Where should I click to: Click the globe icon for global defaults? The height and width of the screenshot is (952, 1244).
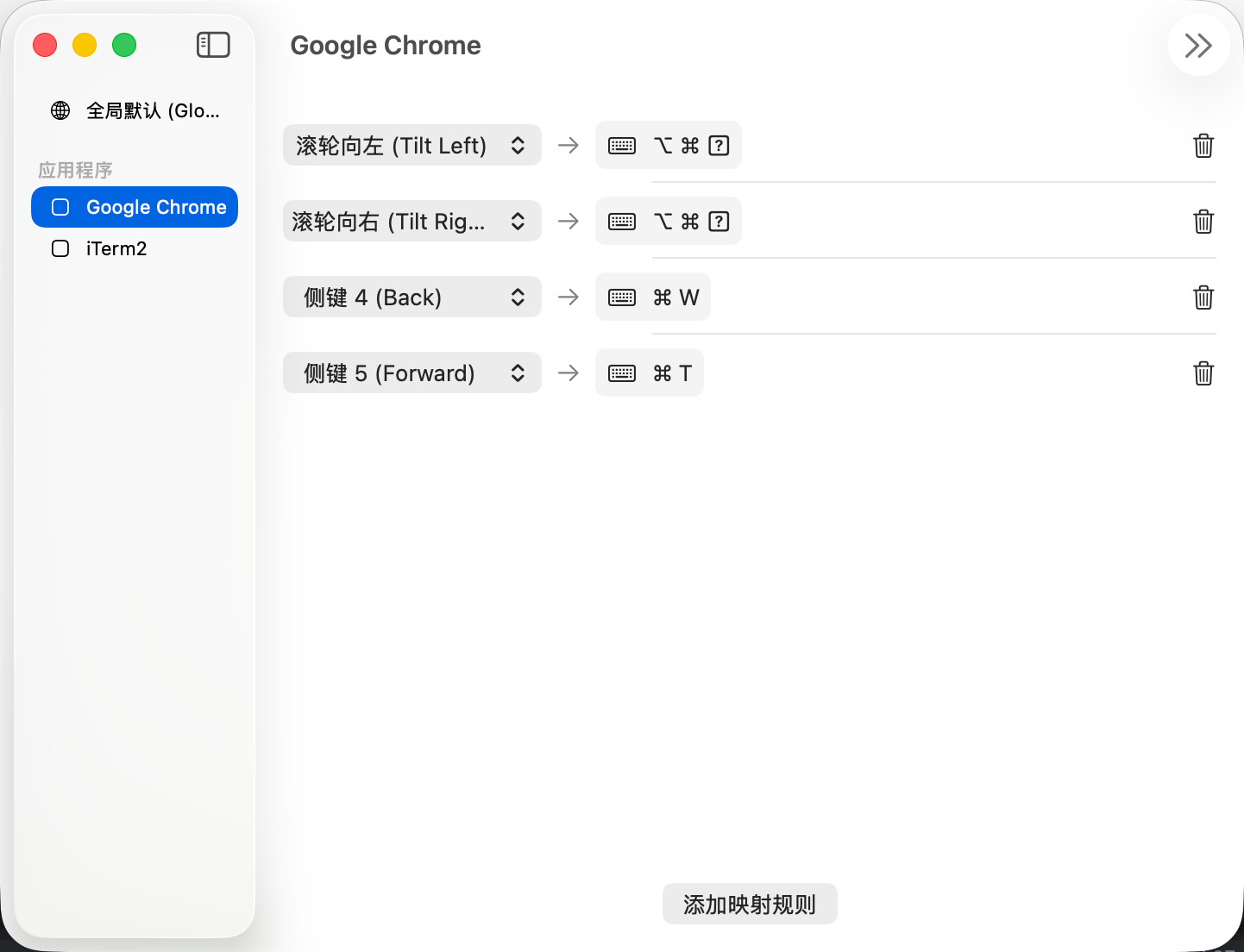(60, 110)
